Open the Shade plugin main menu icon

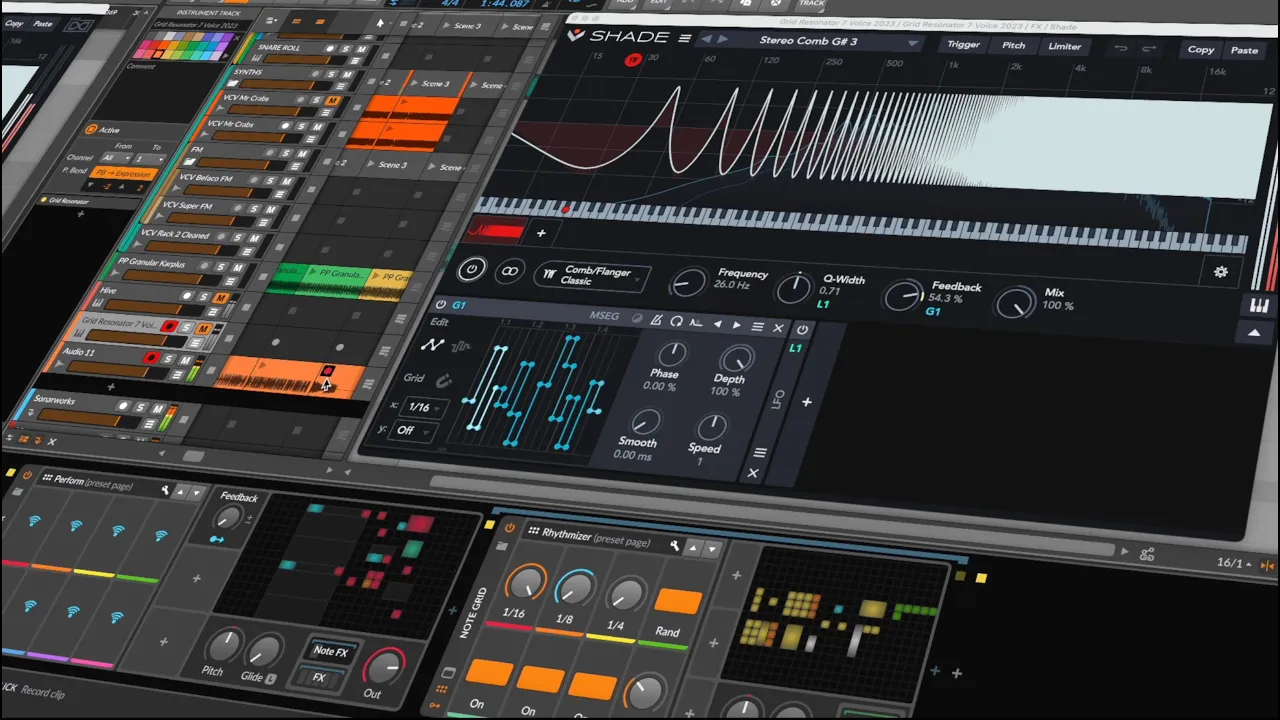(x=685, y=38)
